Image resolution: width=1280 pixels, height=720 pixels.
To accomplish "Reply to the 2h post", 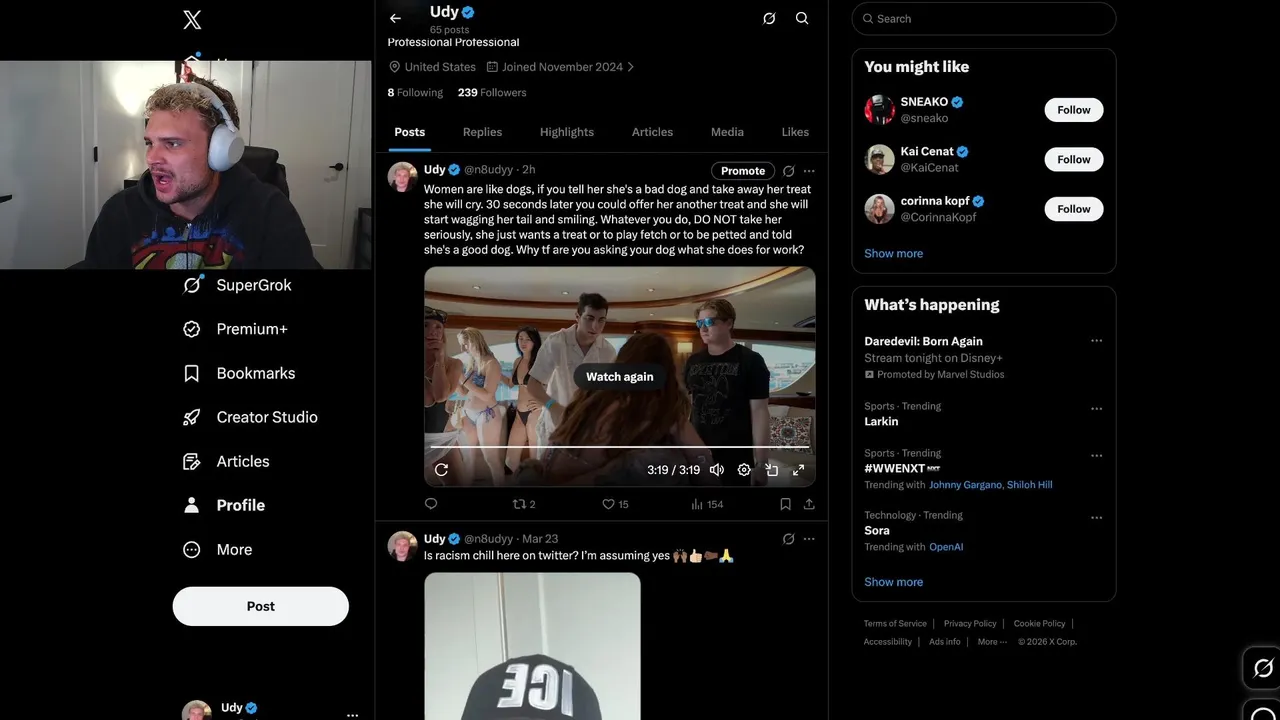I will coord(431,504).
